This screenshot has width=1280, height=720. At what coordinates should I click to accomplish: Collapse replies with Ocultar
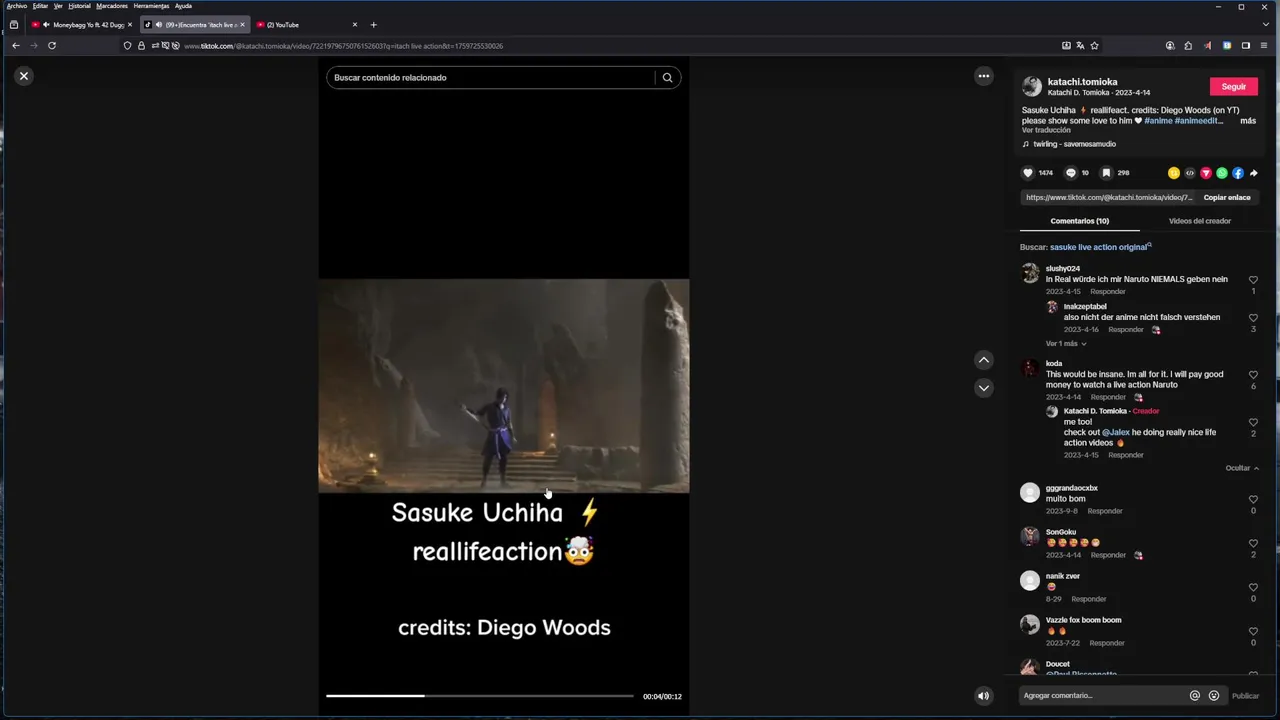coord(1242,468)
